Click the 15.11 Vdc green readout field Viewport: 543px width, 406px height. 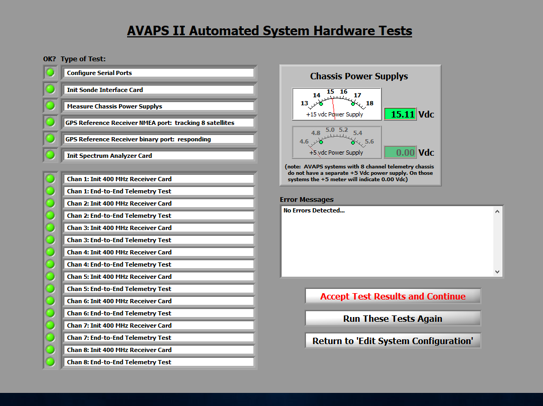tap(400, 114)
